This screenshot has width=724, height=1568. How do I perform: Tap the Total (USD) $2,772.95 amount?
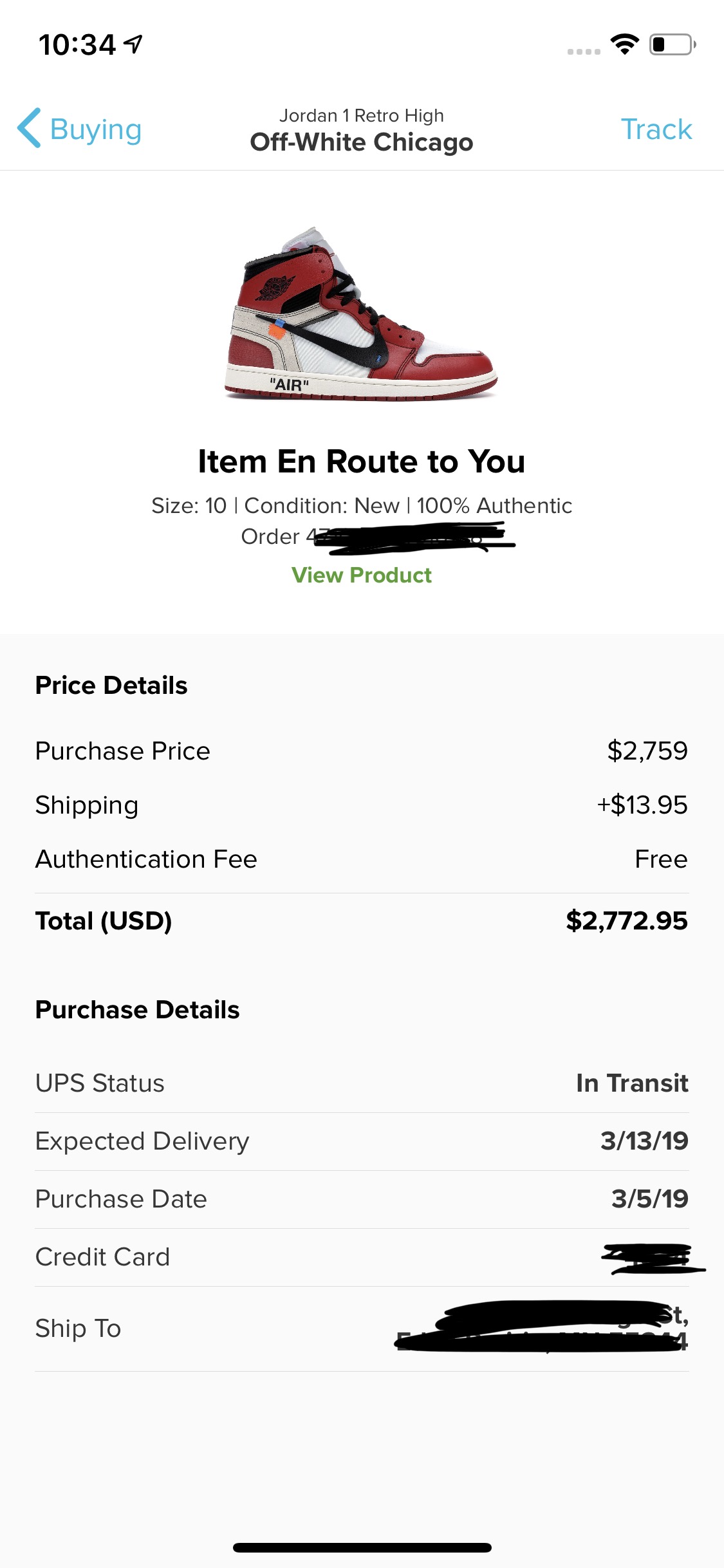click(626, 920)
